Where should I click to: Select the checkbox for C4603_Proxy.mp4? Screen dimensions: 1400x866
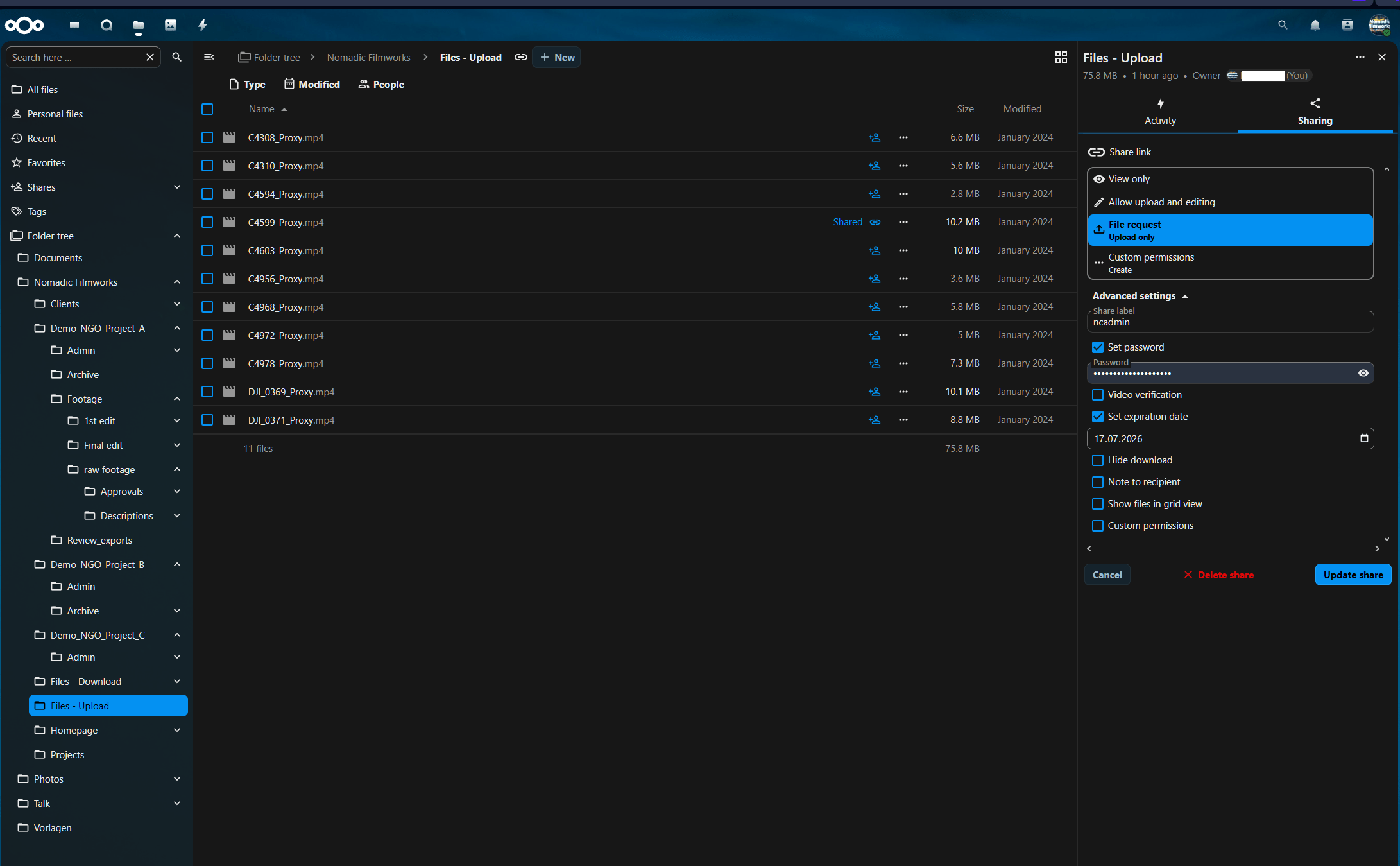tap(207, 250)
